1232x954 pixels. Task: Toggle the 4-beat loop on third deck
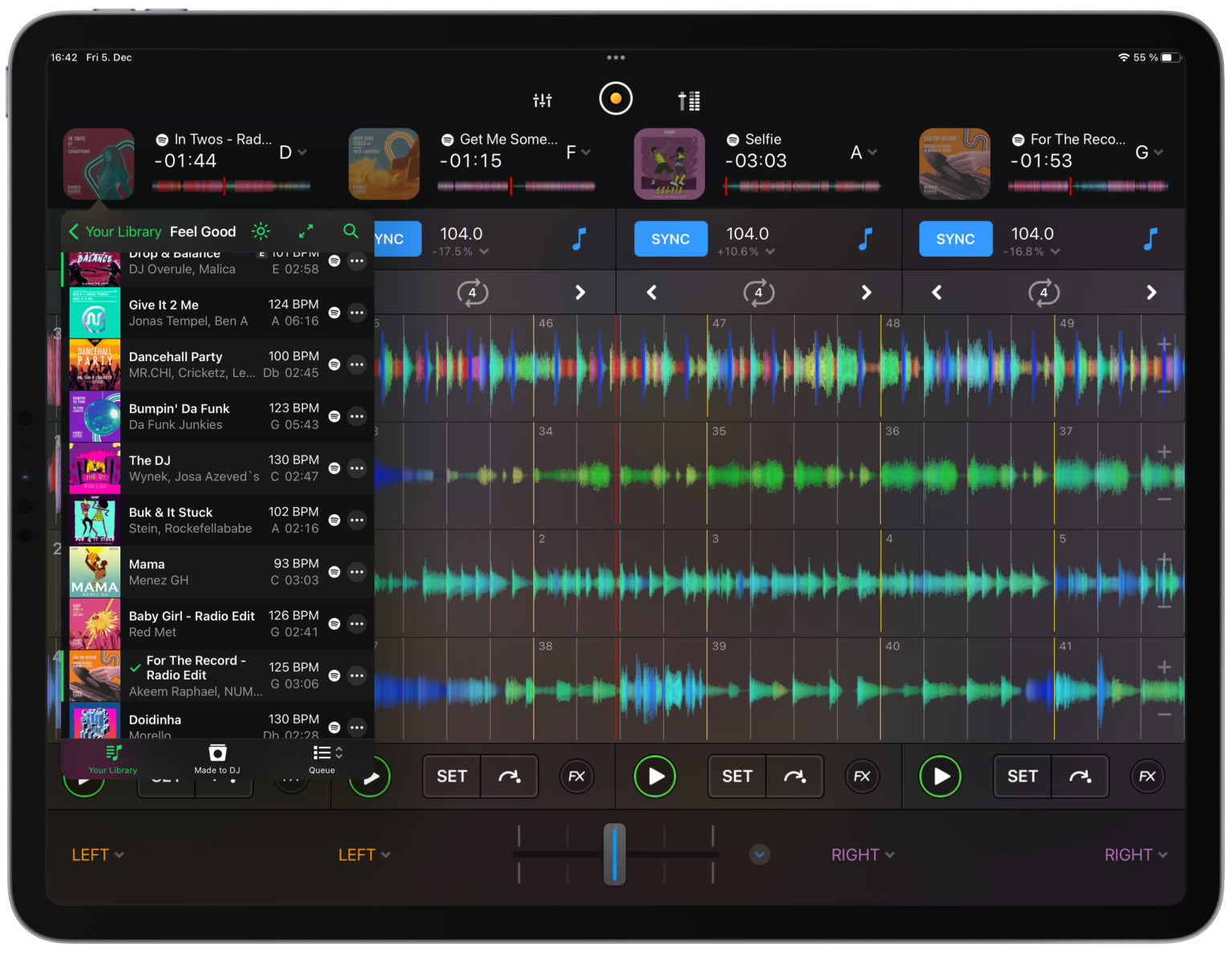click(759, 292)
